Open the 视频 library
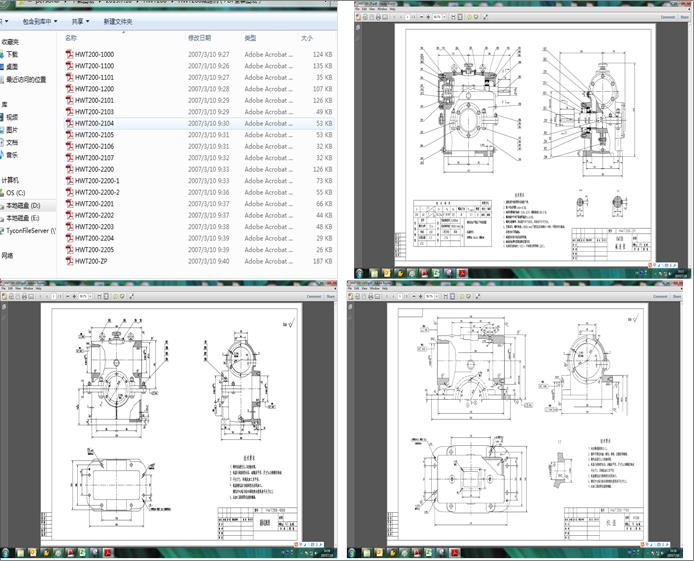The image size is (694, 561). coord(12,117)
